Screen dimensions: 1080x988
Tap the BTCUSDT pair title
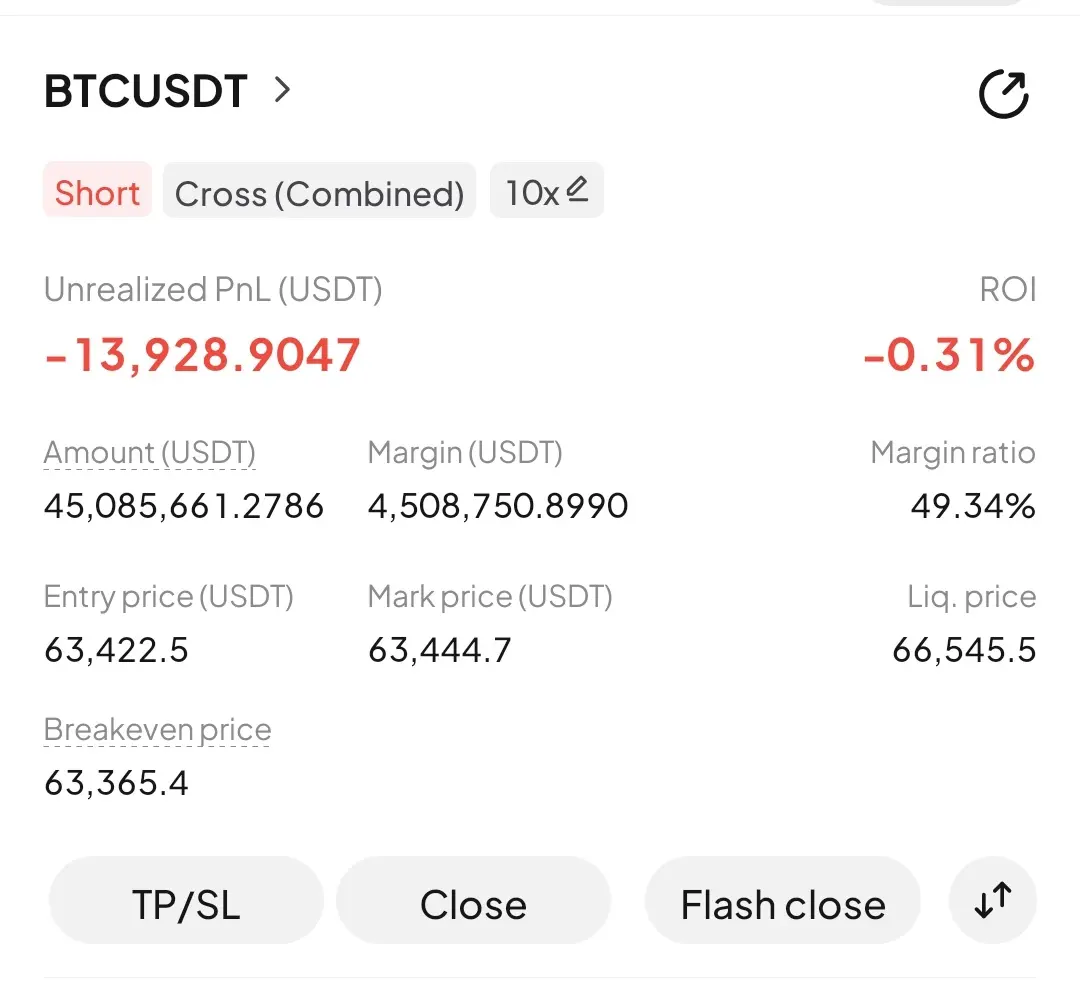coord(145,90)
